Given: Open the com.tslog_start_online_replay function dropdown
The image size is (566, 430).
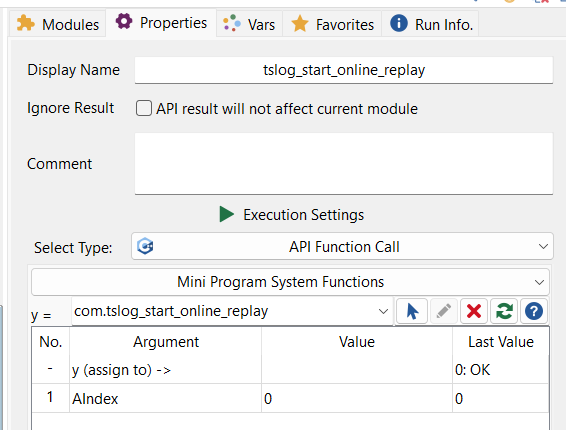Looking at the screenshot, I should [x=232, y=311].
